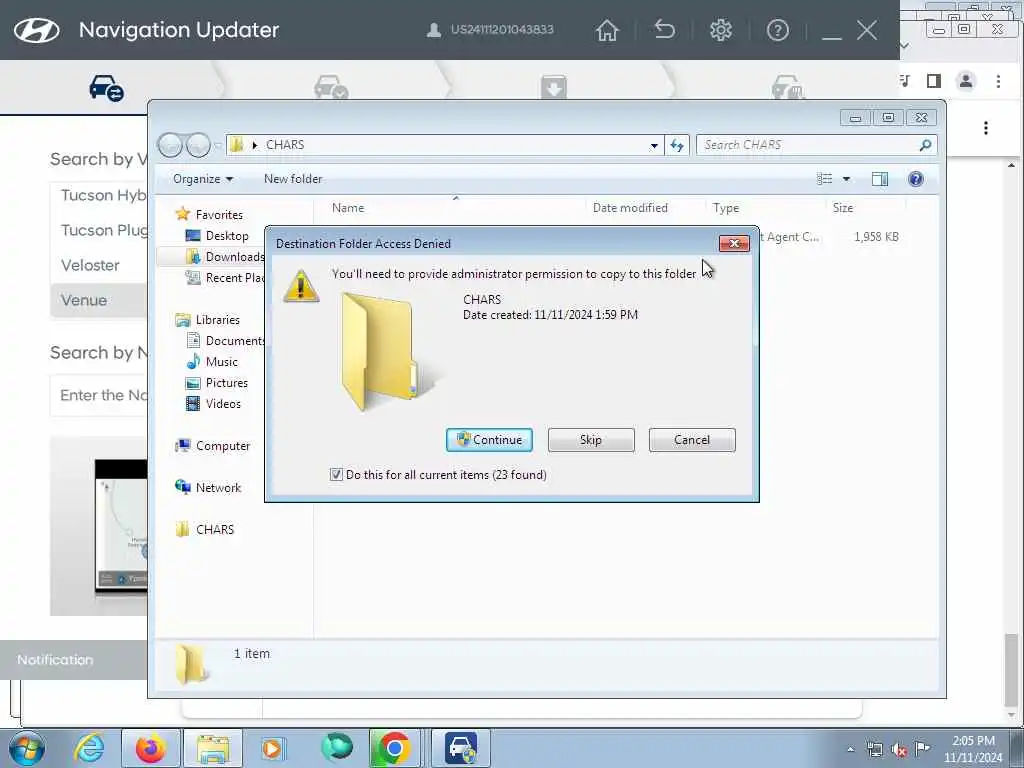Open Firefox from taskbar
This screenshot has width=1024, height=768.
click(x=150, y=748)
